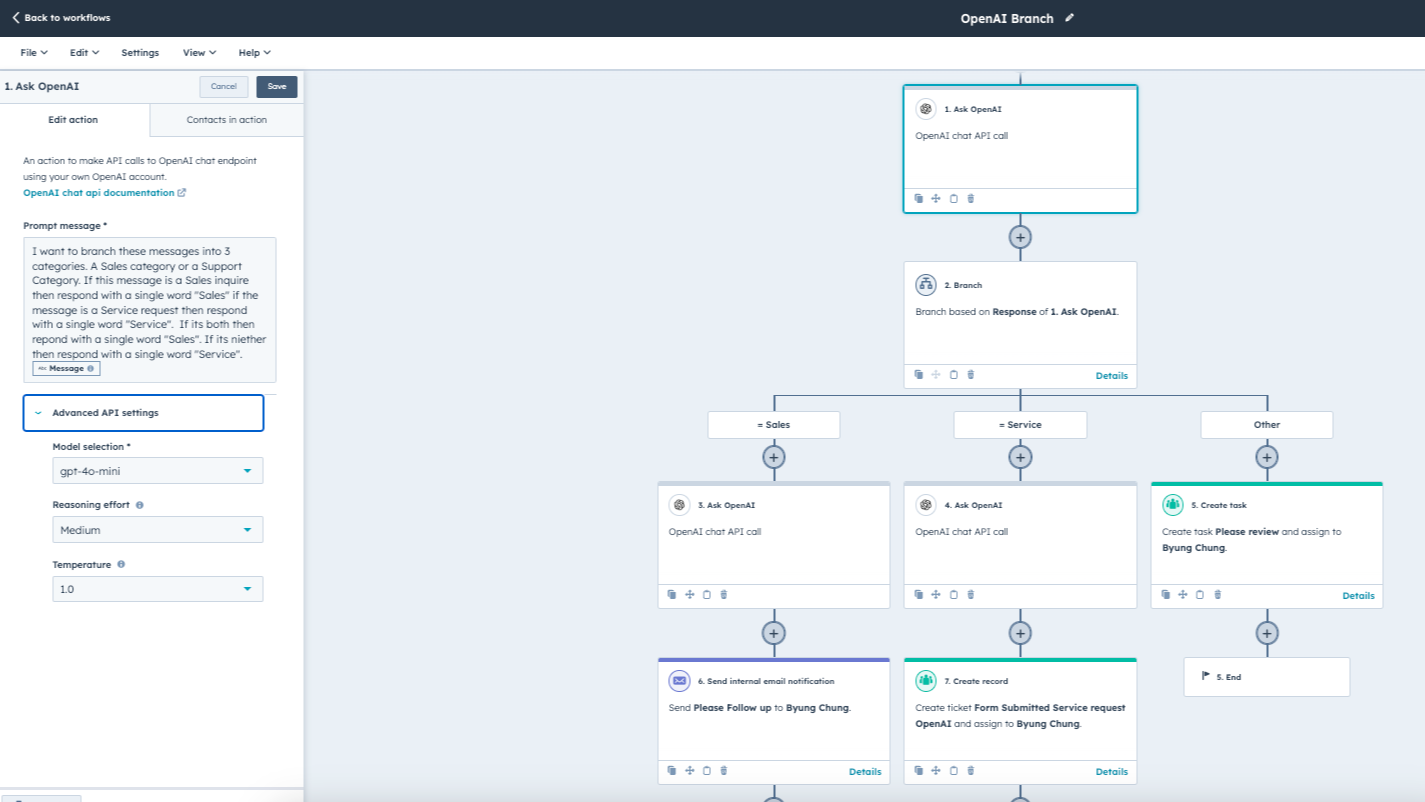Screen dimensions: 1425x802
Task: Go Back to workflows
Action: click(61, 18)
